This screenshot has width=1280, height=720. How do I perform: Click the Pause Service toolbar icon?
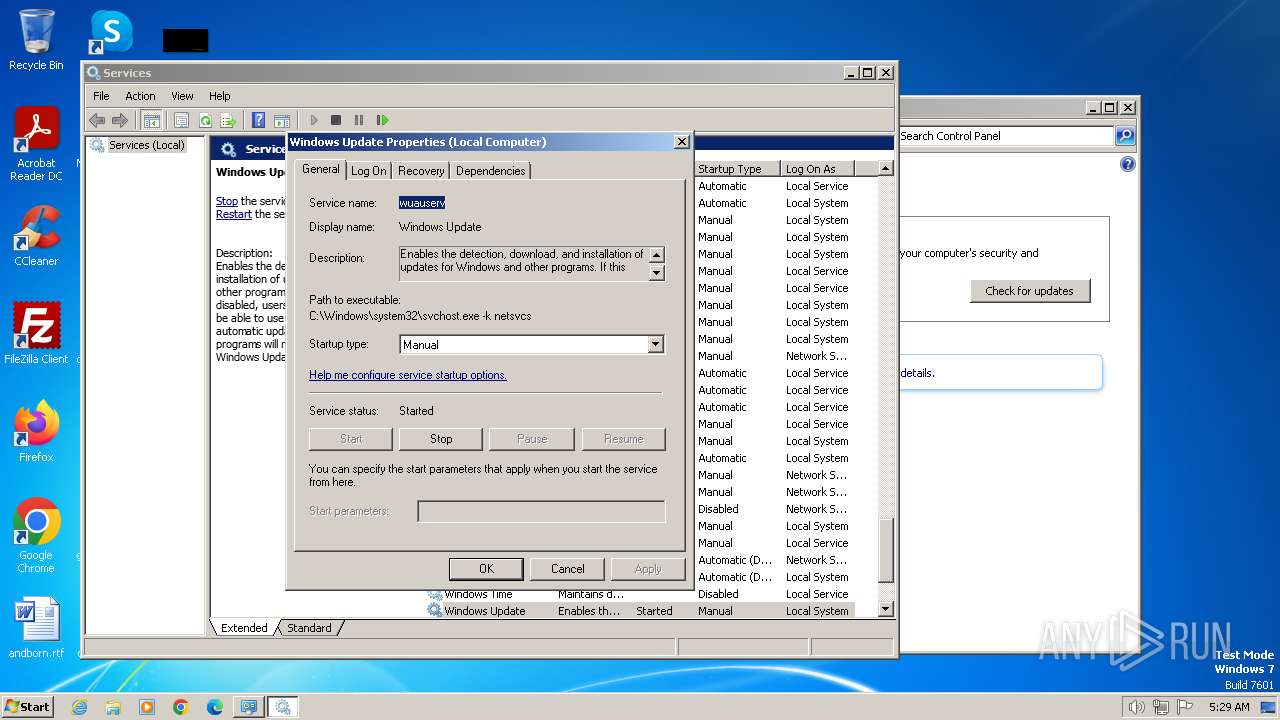(359, 120)
